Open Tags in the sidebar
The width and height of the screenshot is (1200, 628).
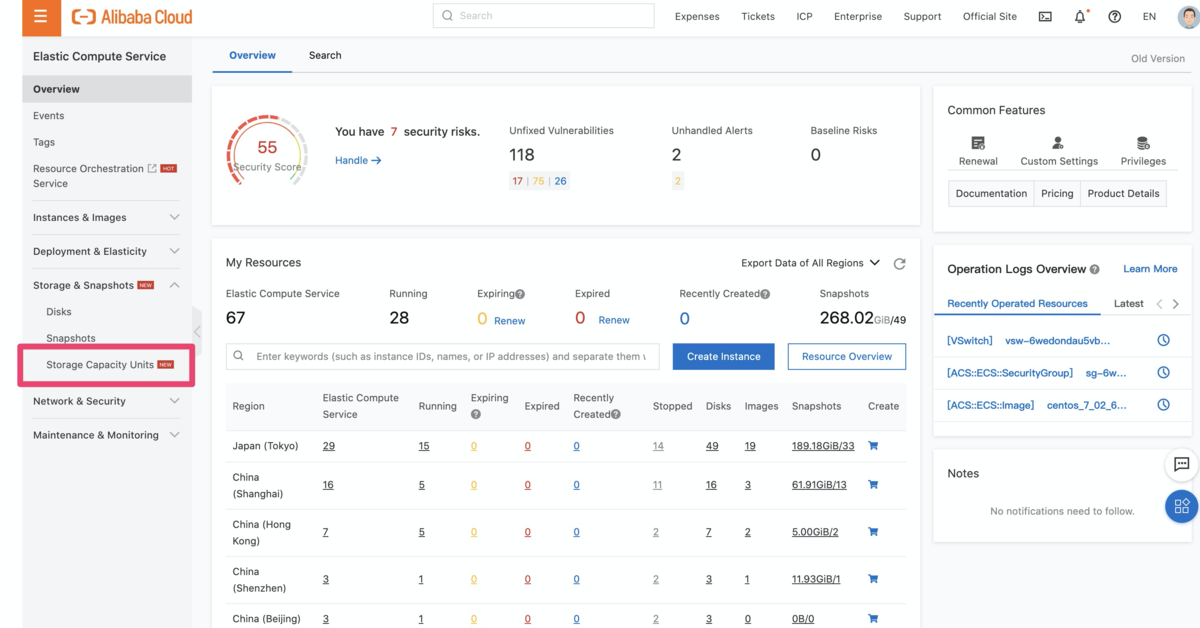[44, 142]
